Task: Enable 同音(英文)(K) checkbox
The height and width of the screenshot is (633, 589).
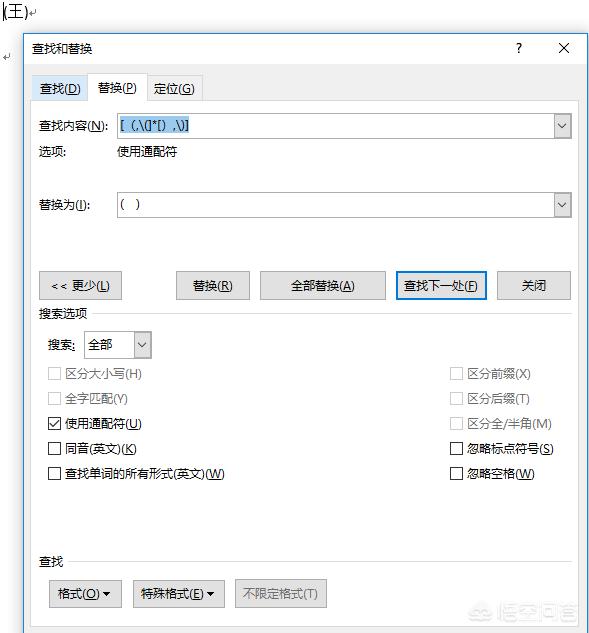Action: pyautogui.click(x=54, y=449)
